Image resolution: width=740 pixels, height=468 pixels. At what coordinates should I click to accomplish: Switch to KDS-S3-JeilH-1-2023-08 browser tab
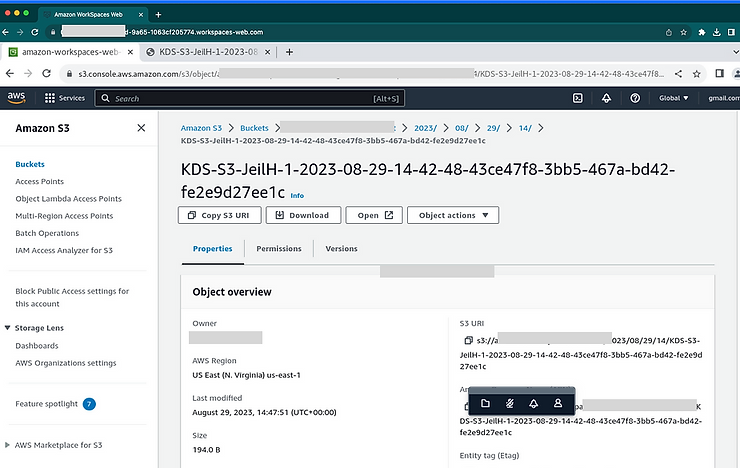click(x=208, y=52)
